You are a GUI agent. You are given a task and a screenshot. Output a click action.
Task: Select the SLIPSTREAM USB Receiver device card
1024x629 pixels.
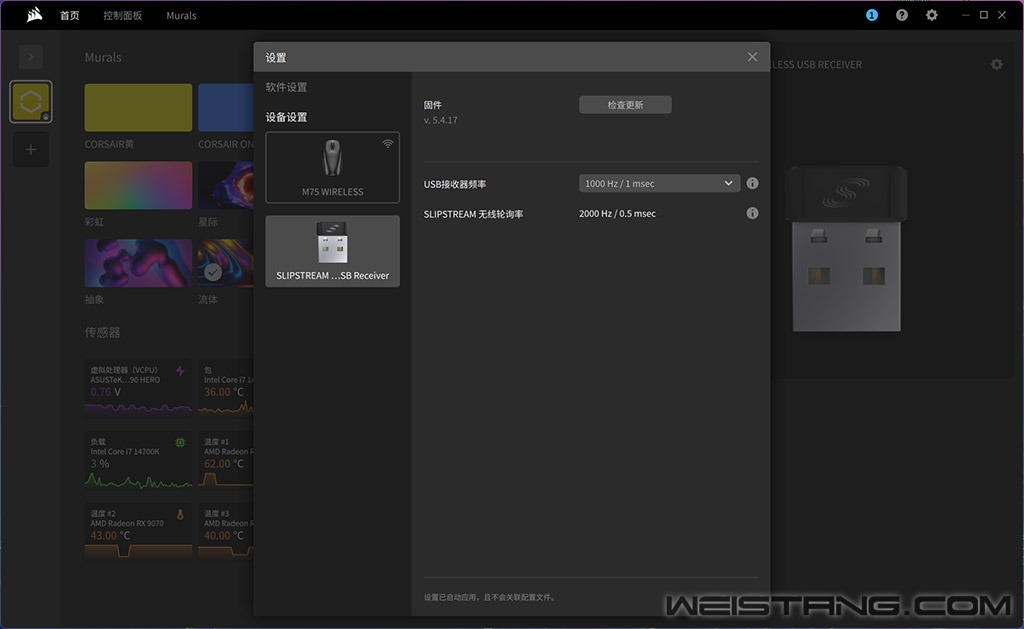pyautogui.click(x=332, y=251)
